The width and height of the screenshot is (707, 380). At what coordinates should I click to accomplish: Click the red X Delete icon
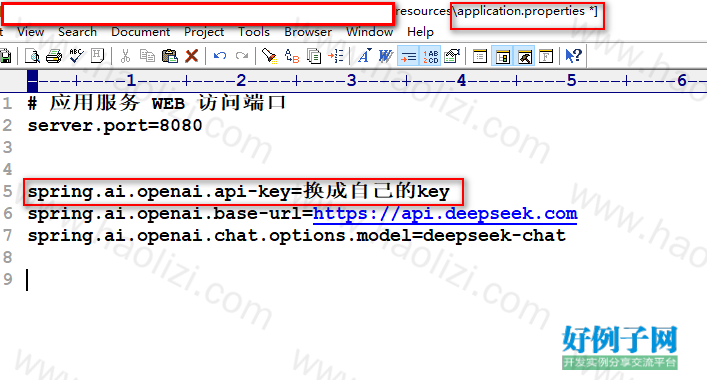(x=192, y=56)
